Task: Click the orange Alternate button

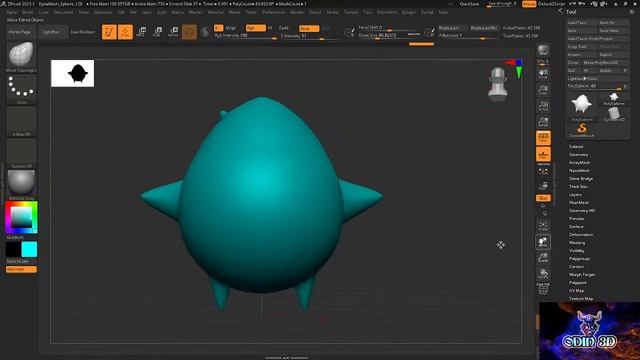Action: coord(21,269)
